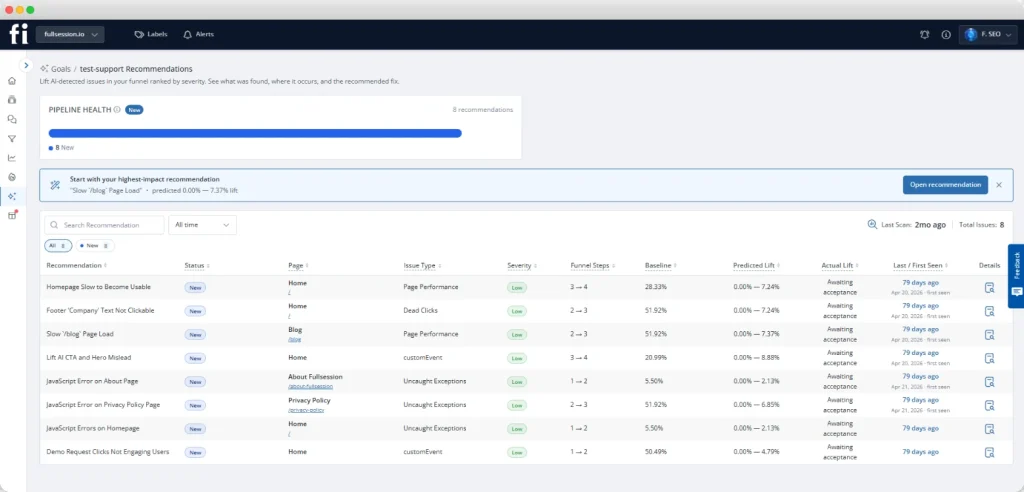Sort by Actual Lift column header
Image resolution: width=1024 pixels, height=492 pixels.
click(x=840, y=265)
